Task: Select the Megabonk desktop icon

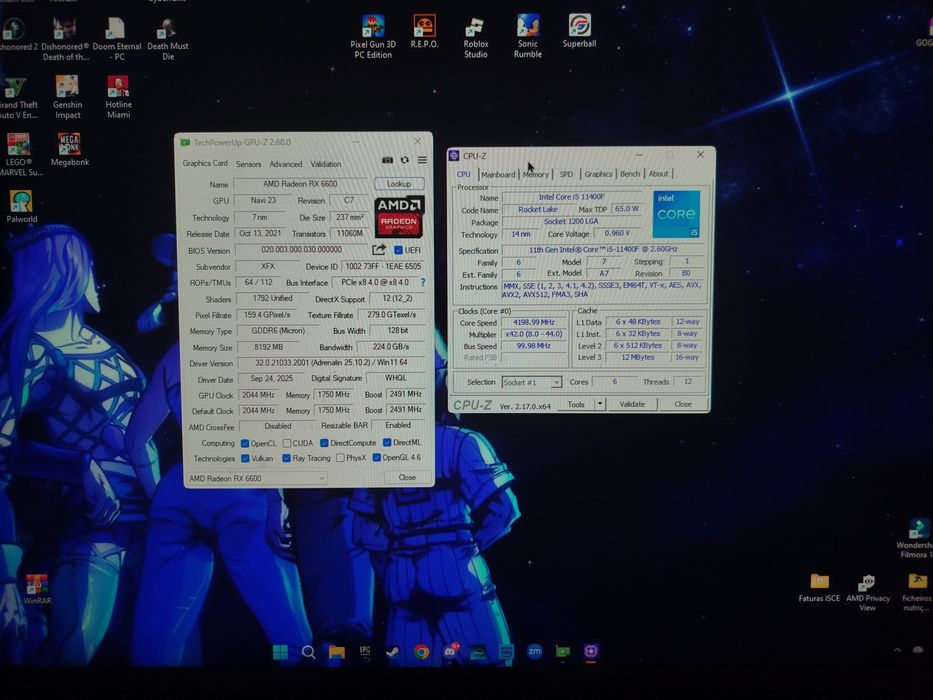Action: pyautogui.click(x=70, y=149)
